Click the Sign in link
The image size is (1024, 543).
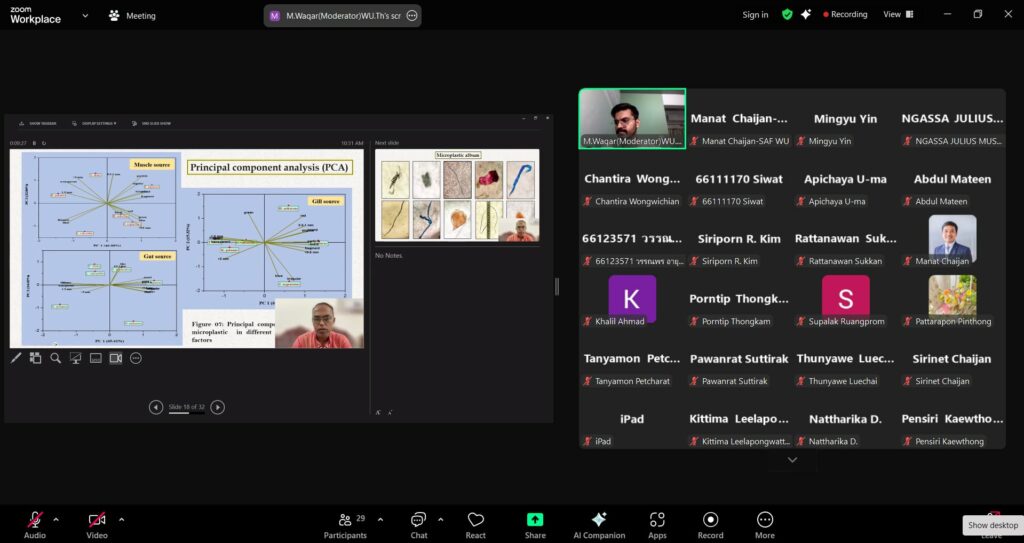point(755,15)
